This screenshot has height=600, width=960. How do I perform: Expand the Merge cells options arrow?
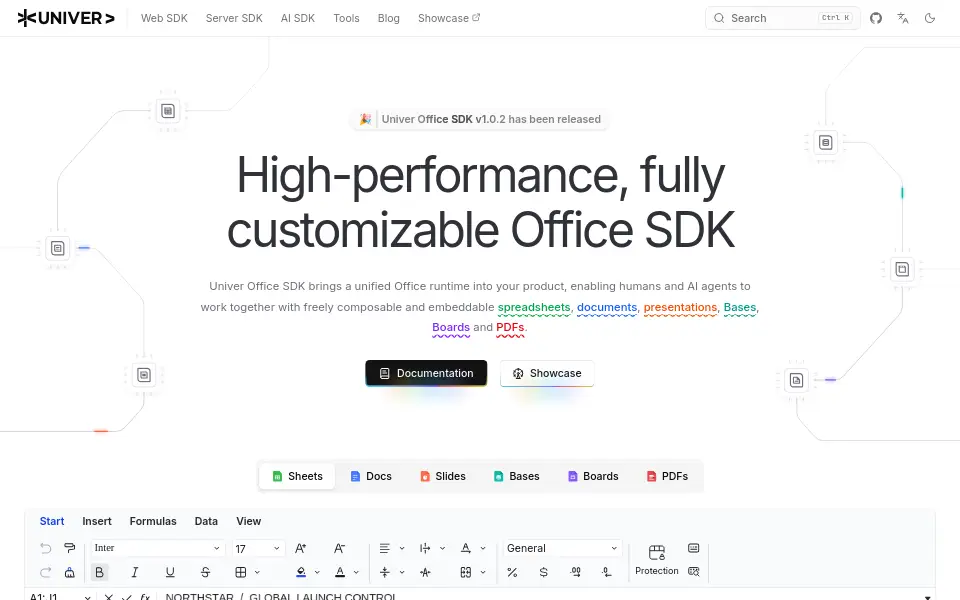(483, 572)
